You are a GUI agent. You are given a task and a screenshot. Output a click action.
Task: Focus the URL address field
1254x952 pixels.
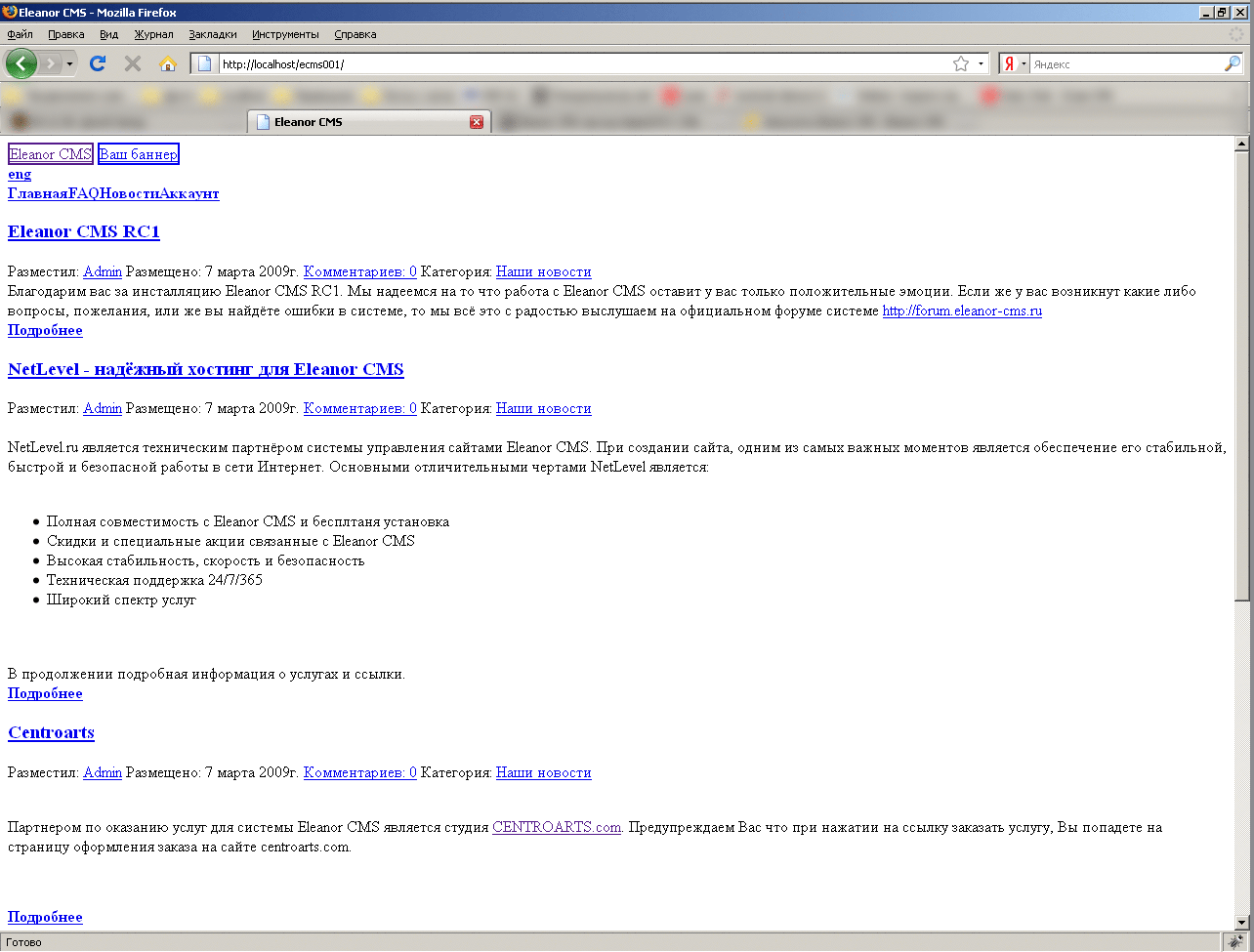pyautogui.click(x=584, y=63)
